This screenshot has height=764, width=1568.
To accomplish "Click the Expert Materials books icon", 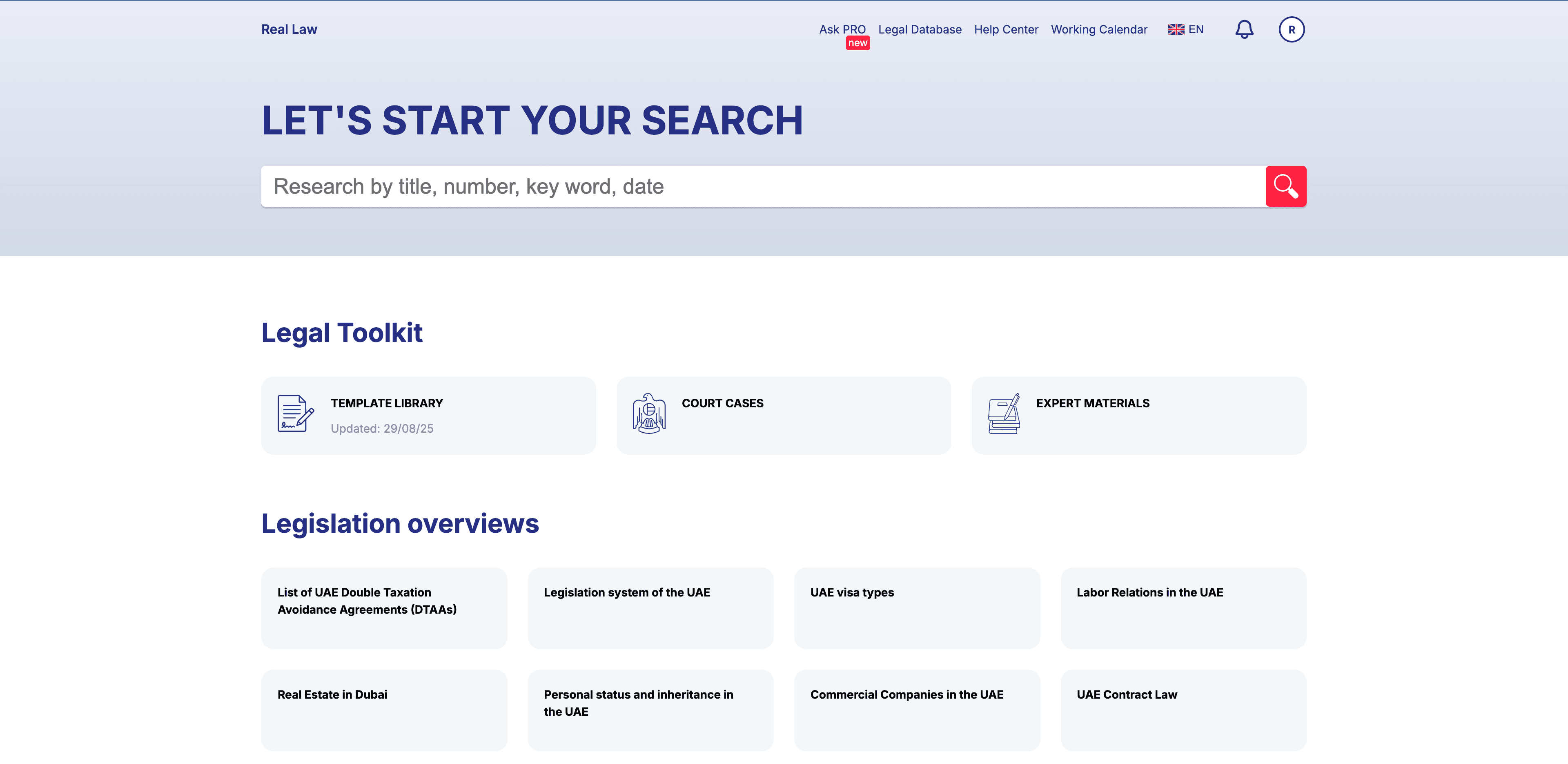I will (x=1004, y=414).
